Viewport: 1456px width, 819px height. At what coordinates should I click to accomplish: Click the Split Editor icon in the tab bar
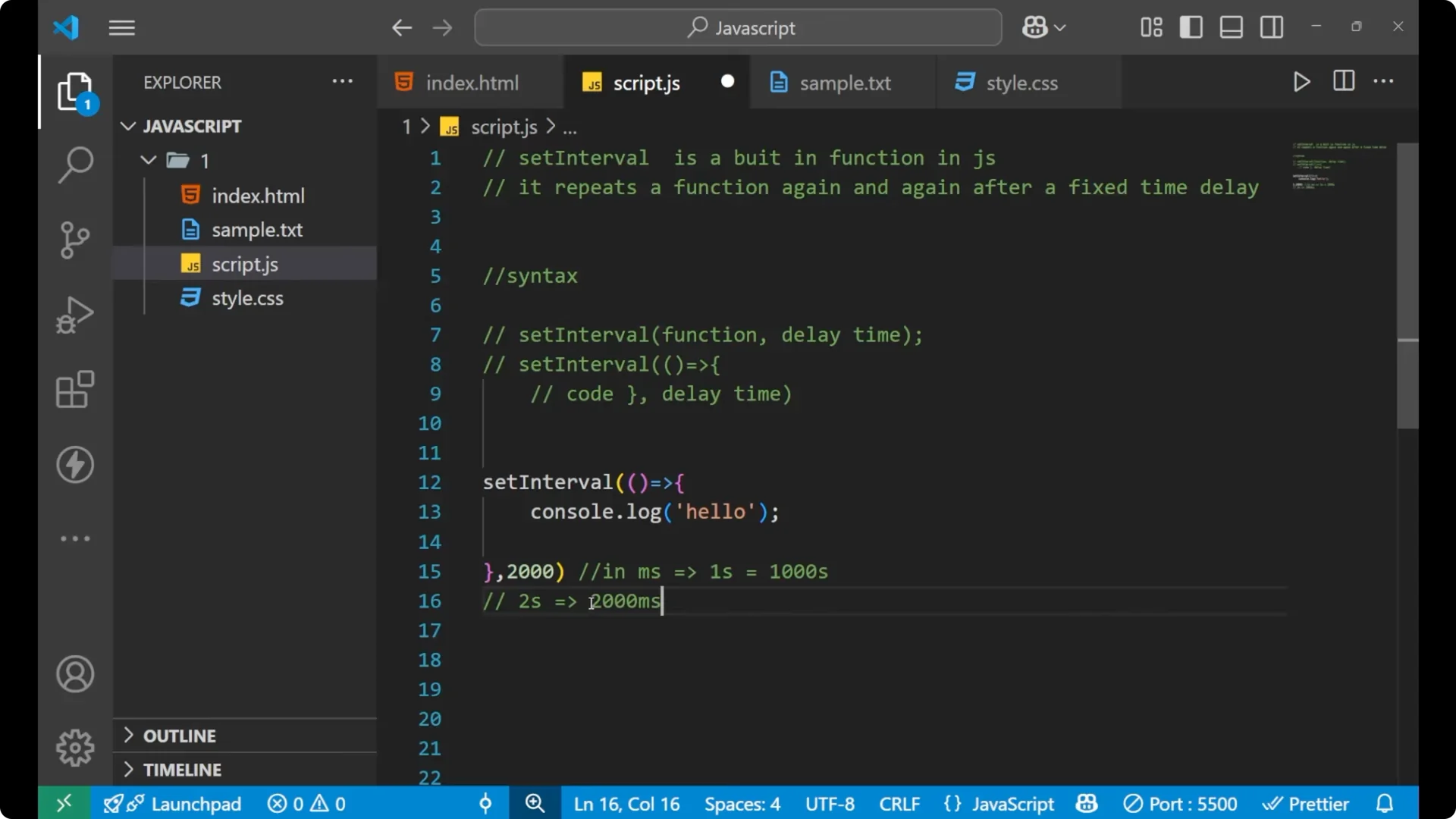click(x=1343, y=81)
